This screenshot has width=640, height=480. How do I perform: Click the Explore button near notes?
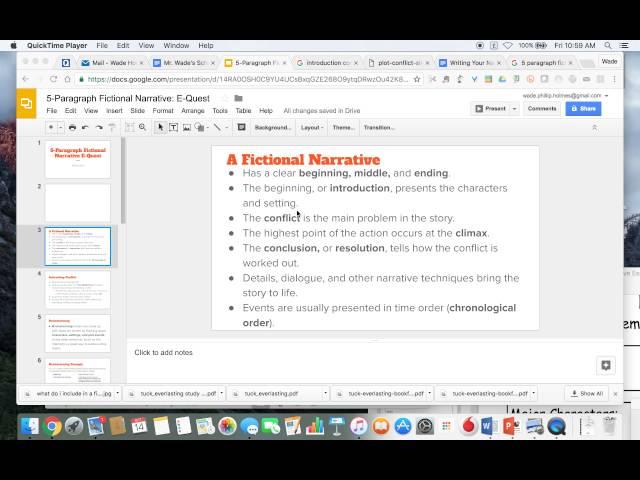[606, 365]
